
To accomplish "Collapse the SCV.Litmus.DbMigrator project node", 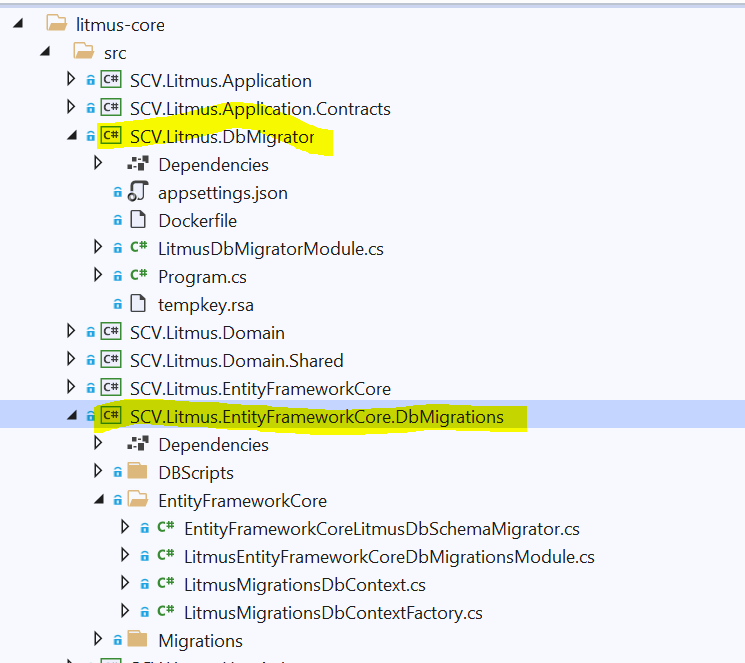I will pos(70,137).
